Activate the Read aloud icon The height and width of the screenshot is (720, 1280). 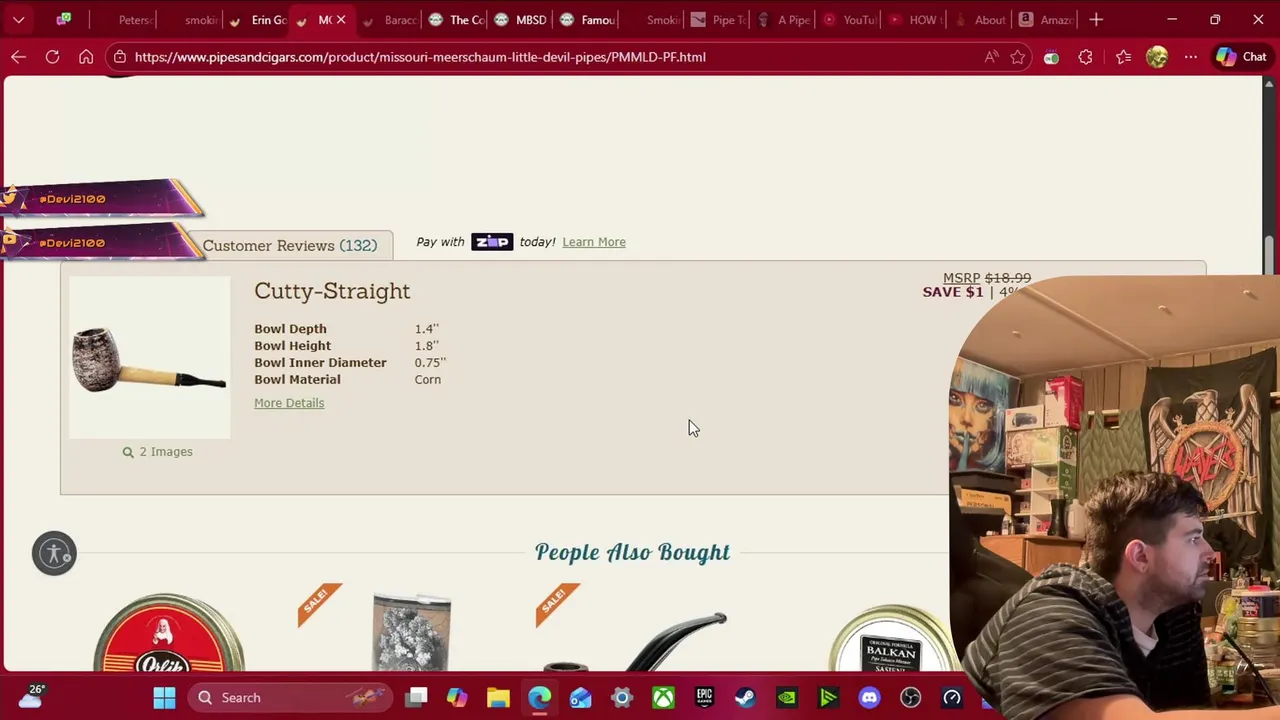click(991, 57)
